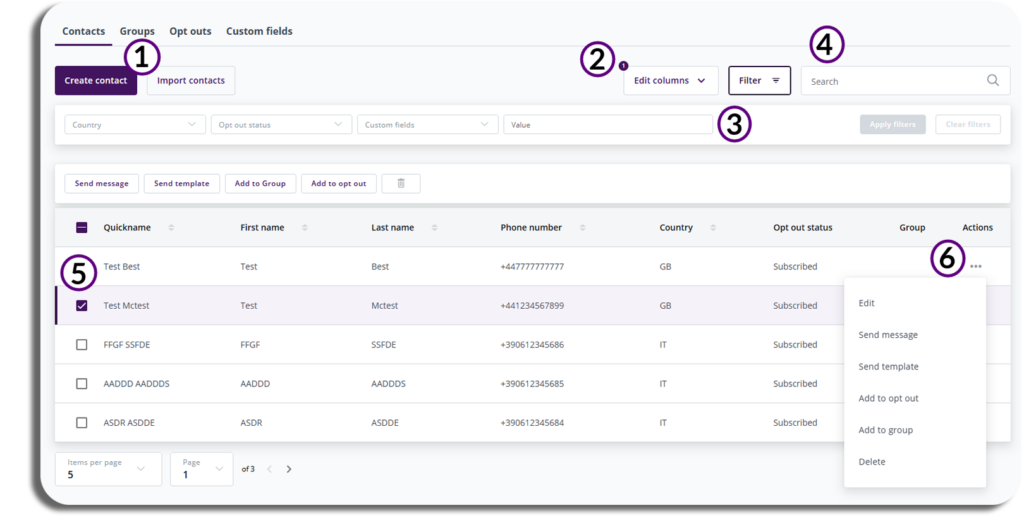
Task: Switch to the Groups tab
Action: (x=137, y=31)
